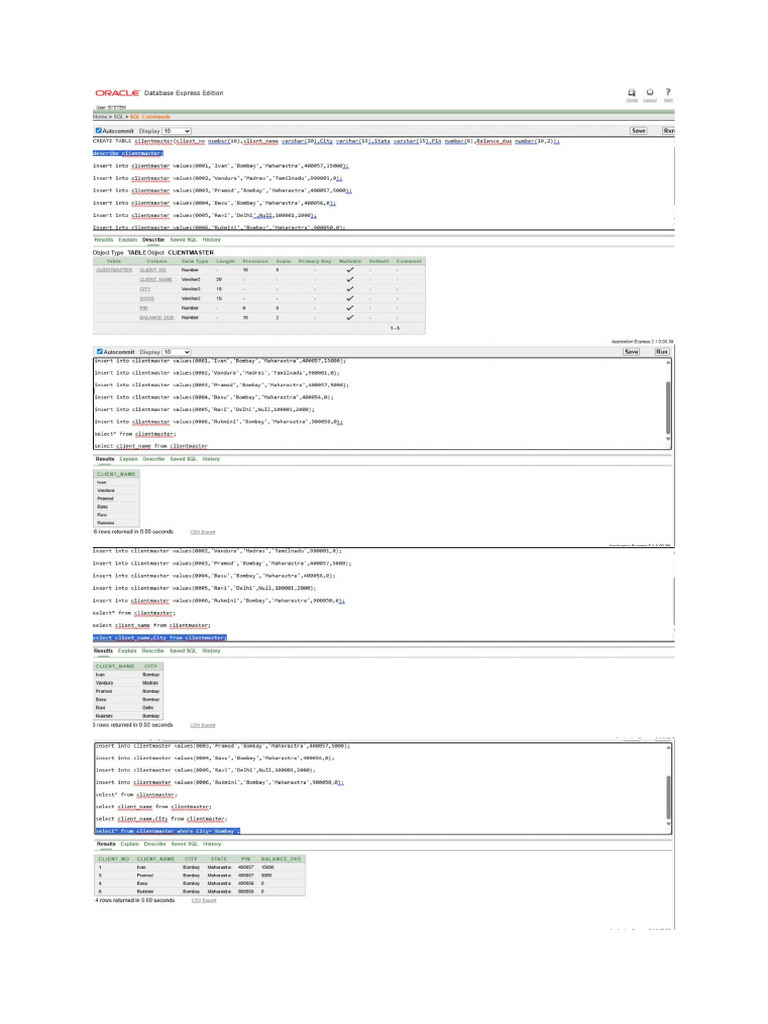Click Nullable header in describe table
Screen dimensions: 768x1024
pos(350,261)
